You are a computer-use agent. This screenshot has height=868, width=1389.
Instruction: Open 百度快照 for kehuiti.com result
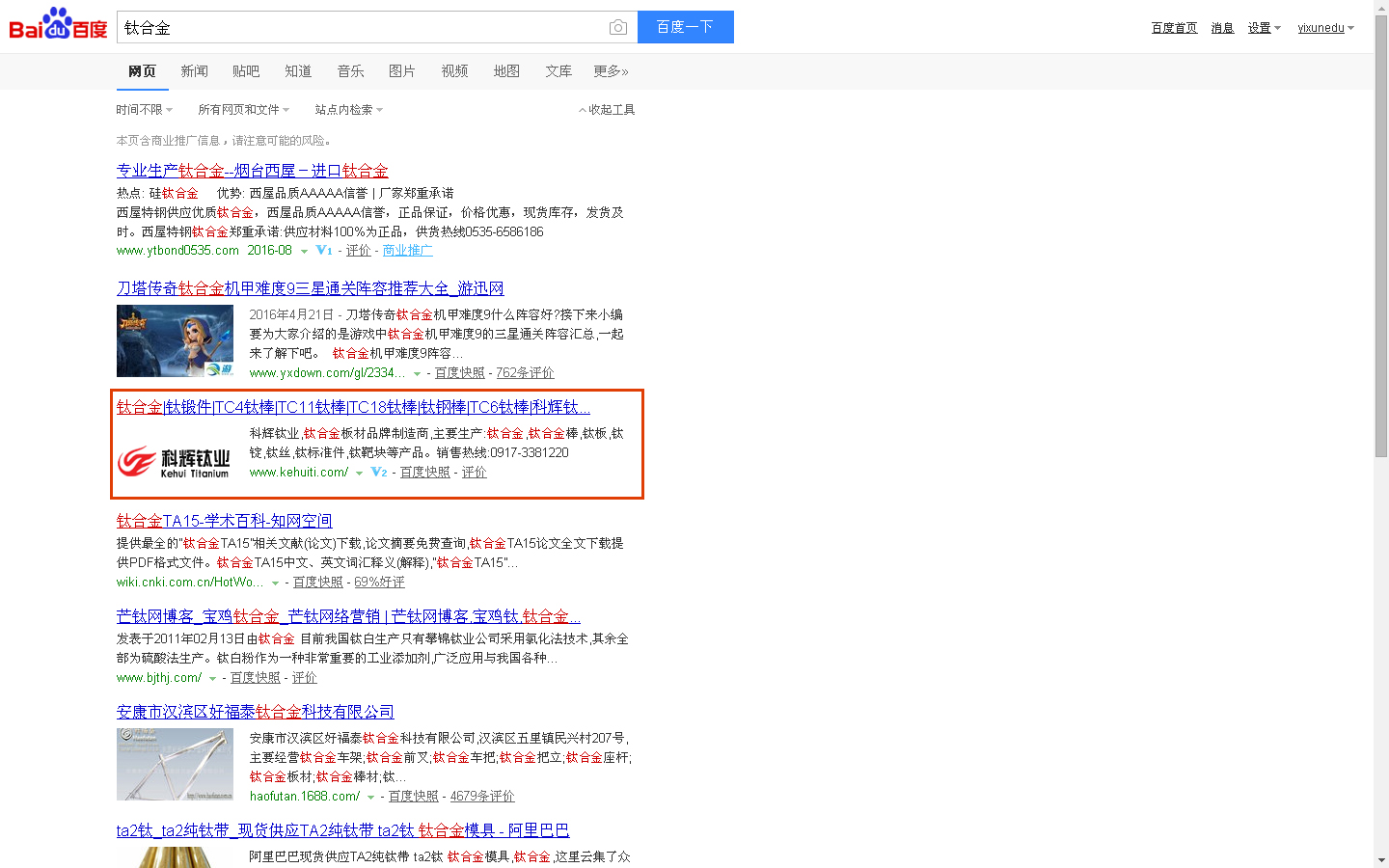point(424,473)
